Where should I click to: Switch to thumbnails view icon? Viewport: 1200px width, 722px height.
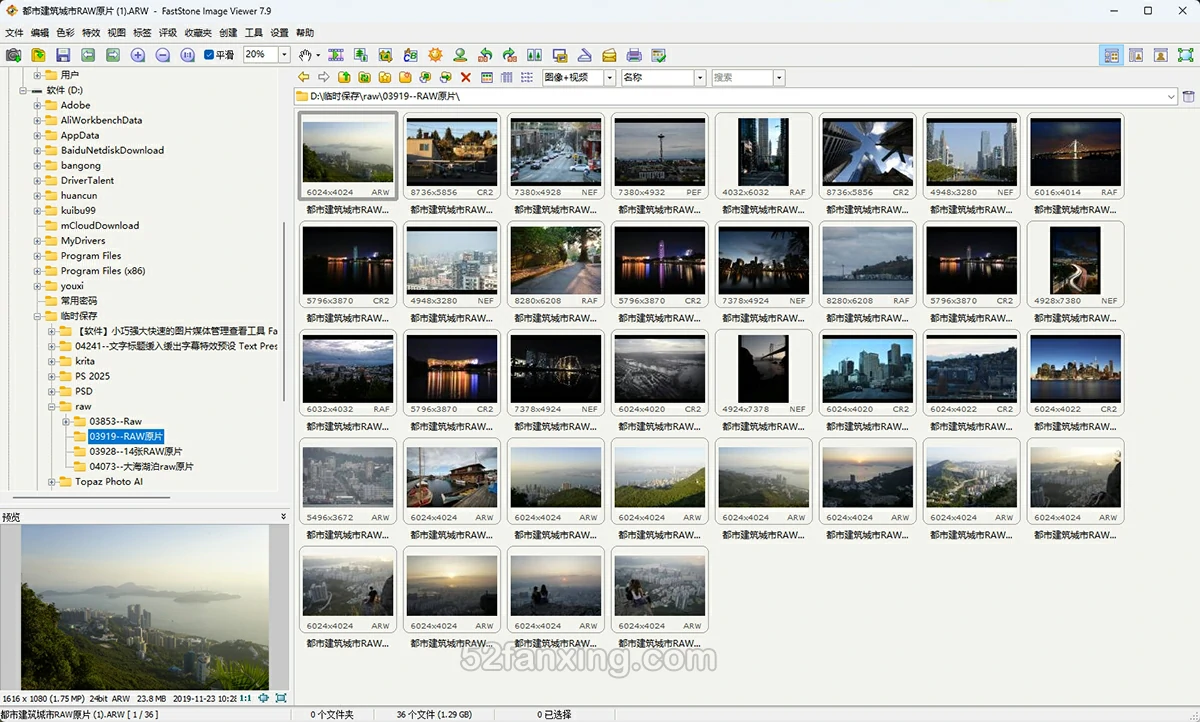pos(486,77)
